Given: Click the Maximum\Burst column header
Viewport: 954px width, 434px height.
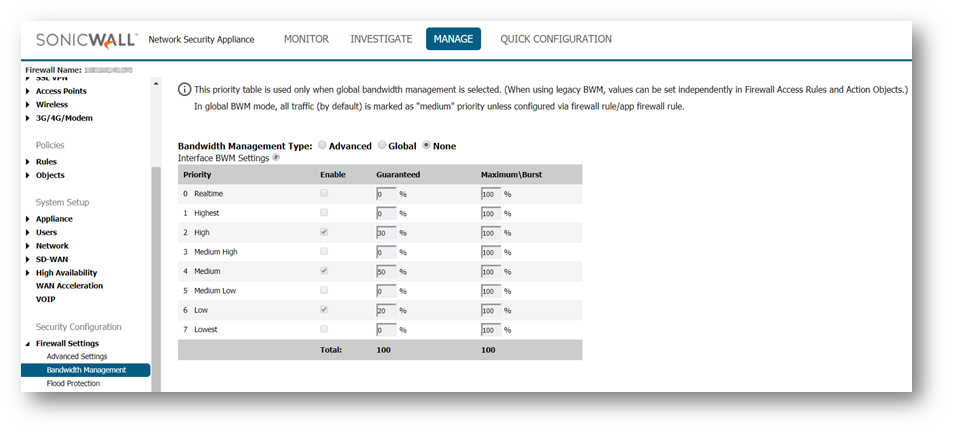Looking at the screenshot, I should pyautogui.click(x=512, y=175).
